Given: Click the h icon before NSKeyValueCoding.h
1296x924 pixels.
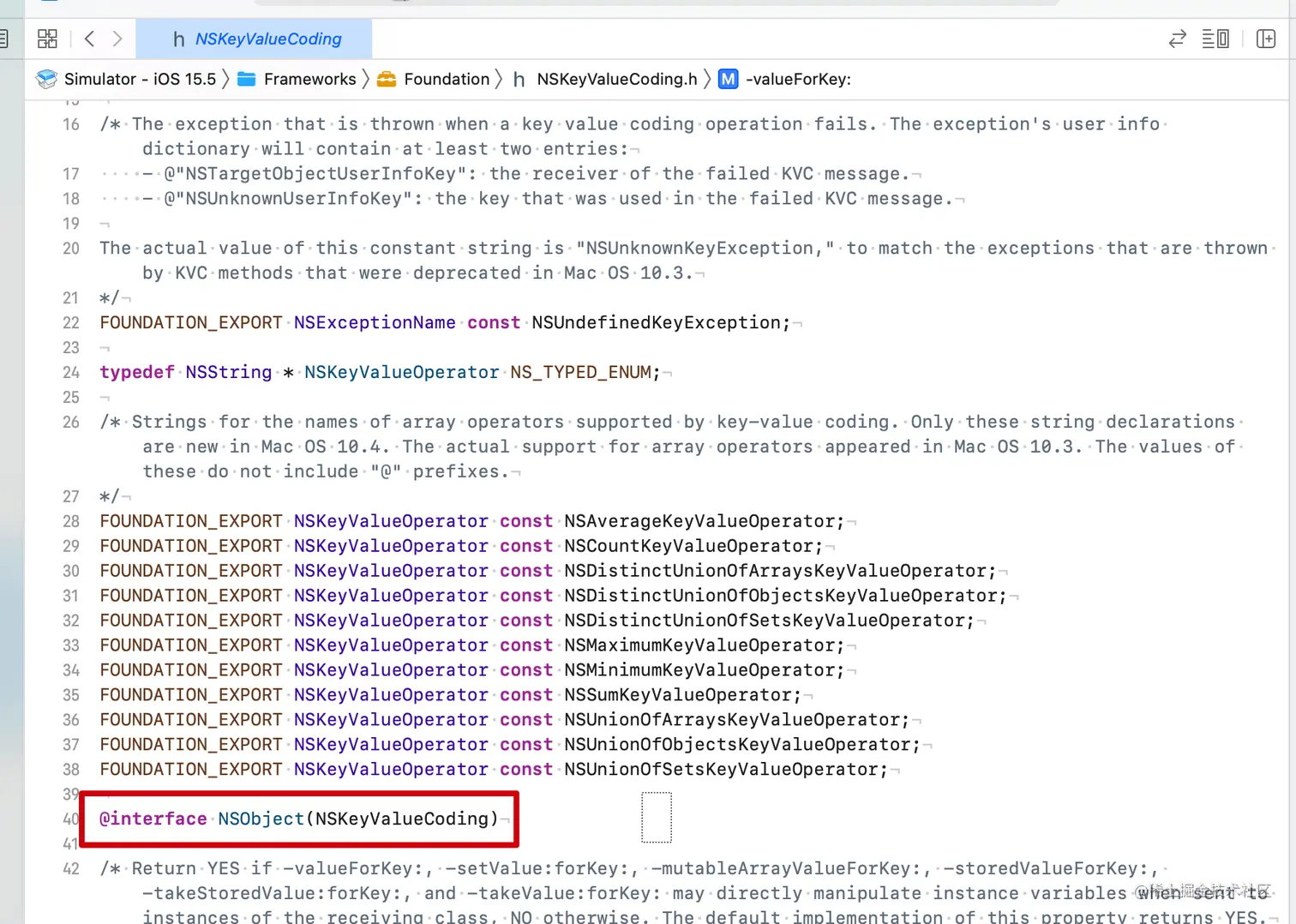Looking at the screenshot, I should click(519, 80).
